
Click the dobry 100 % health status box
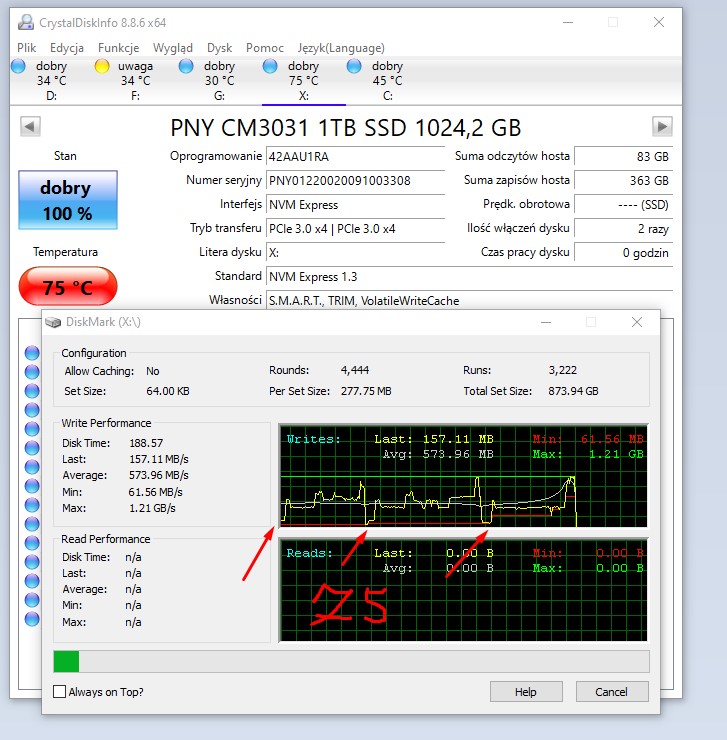pos(68,200)
